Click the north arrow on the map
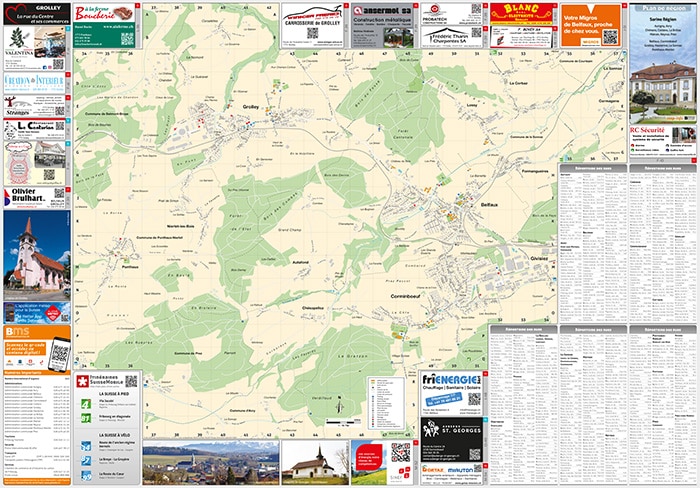Image resolution: width=700 pixels, height=488 pixels. 340,405
